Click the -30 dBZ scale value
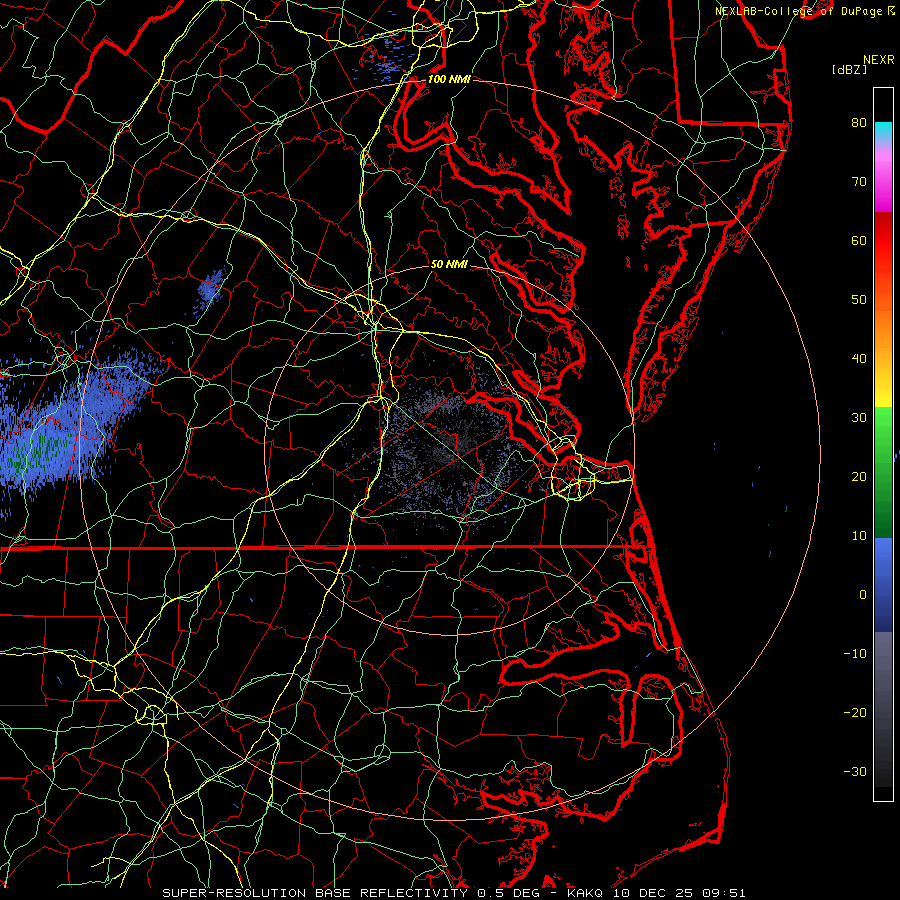The height and width of the screenshot is (900, 900). point(855,771)
